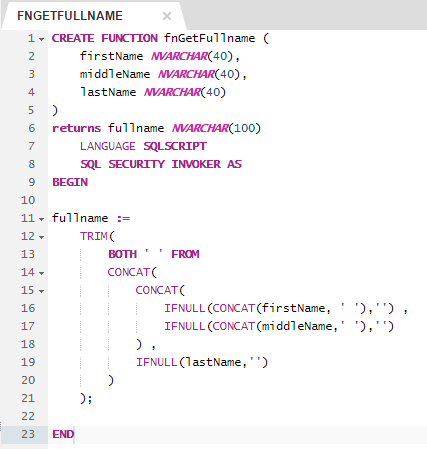Click the empty line 10 in the editor

point(237,200)
